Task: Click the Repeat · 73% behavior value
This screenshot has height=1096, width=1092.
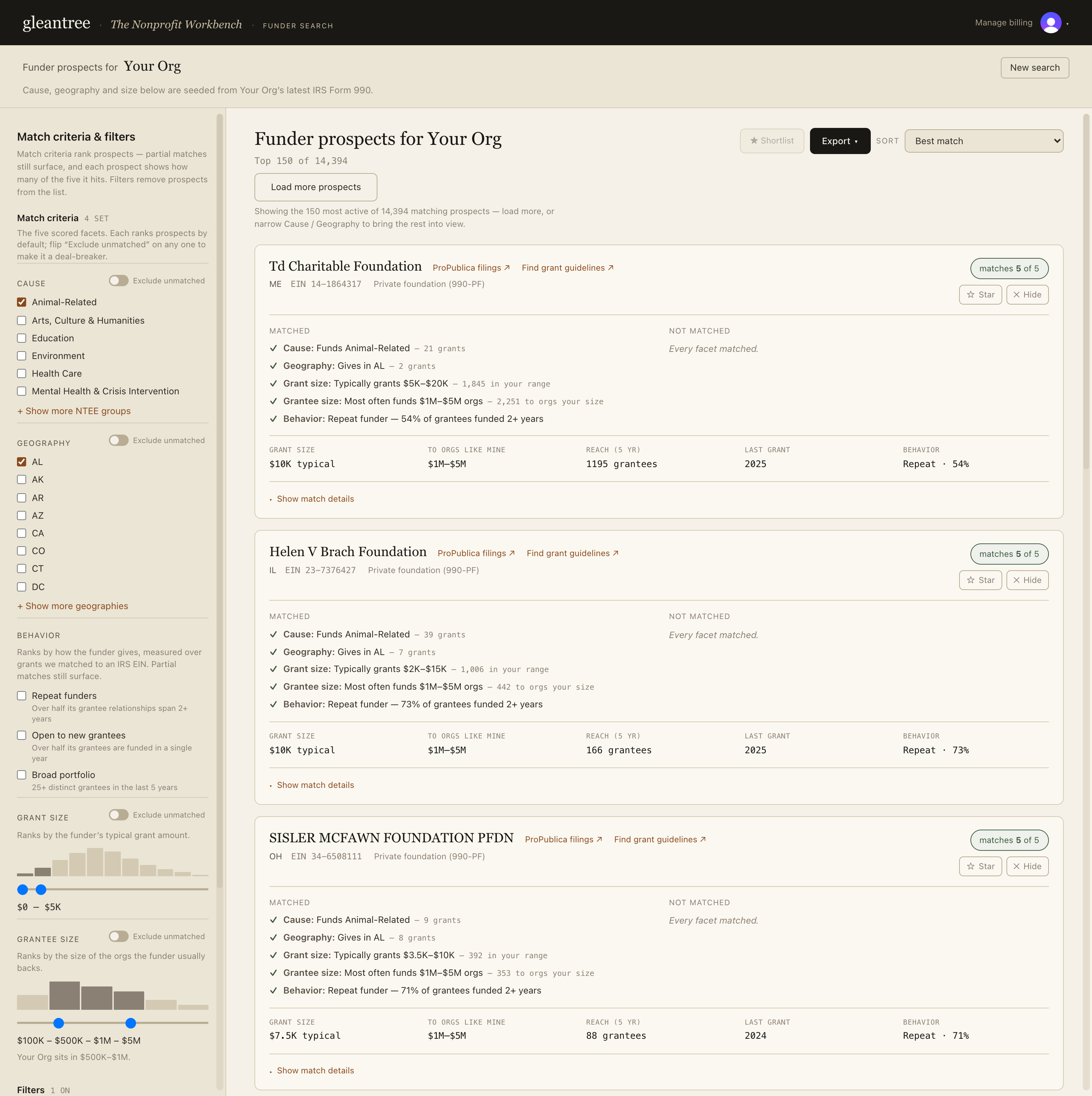Action: (x=935, y=750)
